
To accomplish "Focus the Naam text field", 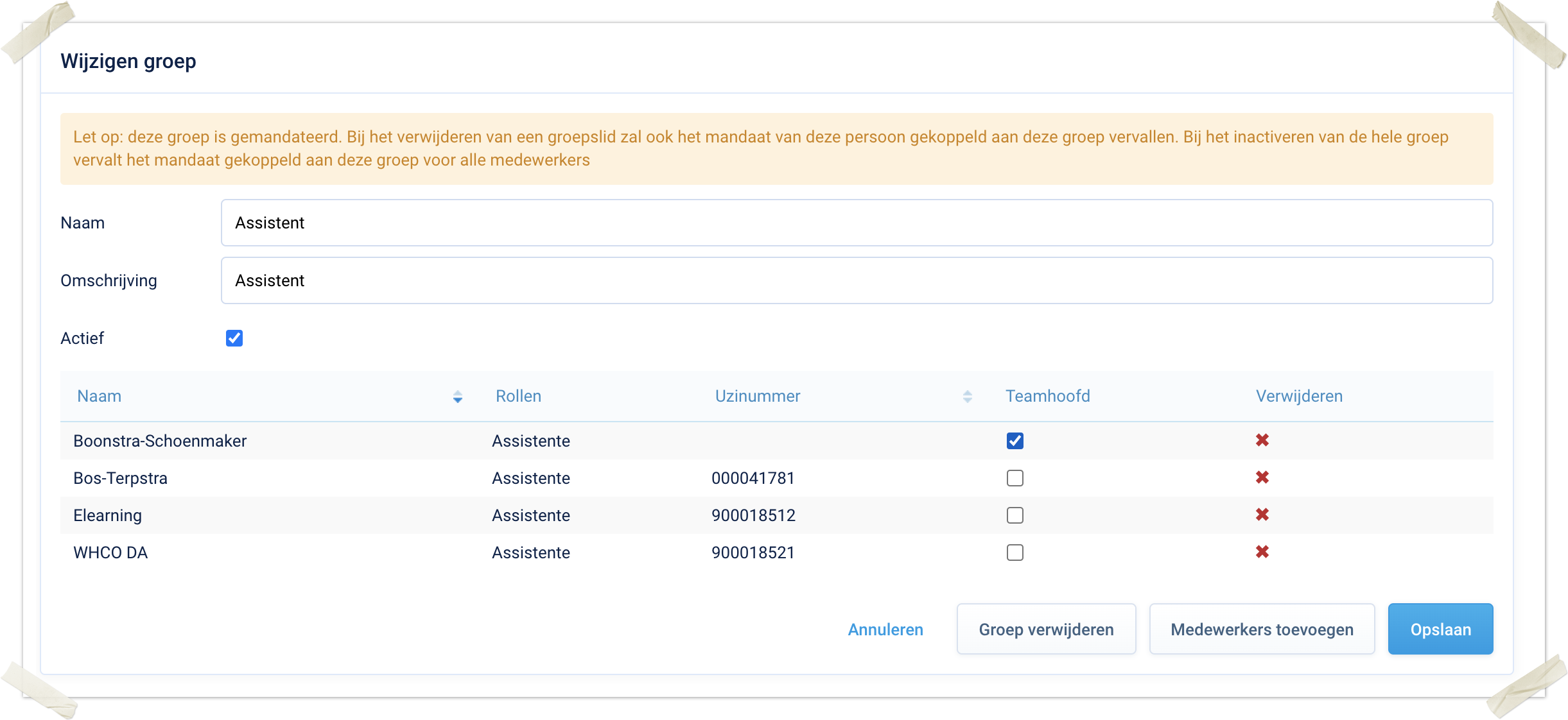I will point(856,223).
